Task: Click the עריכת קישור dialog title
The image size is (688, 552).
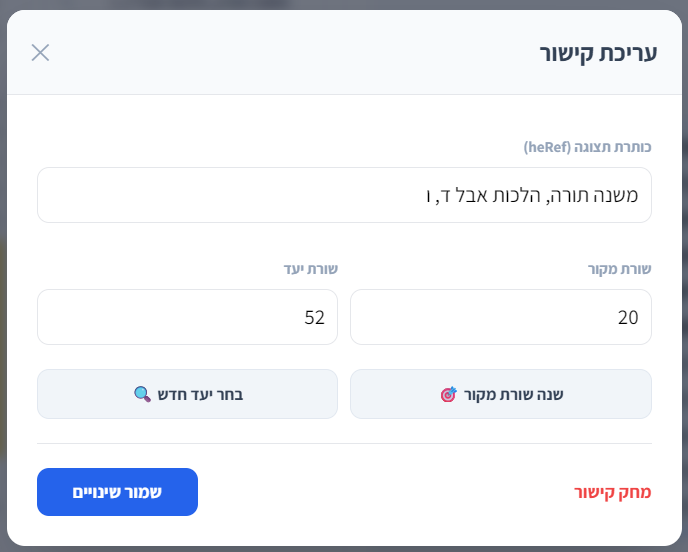Action: pyautogui.click(x=598, y=53)
